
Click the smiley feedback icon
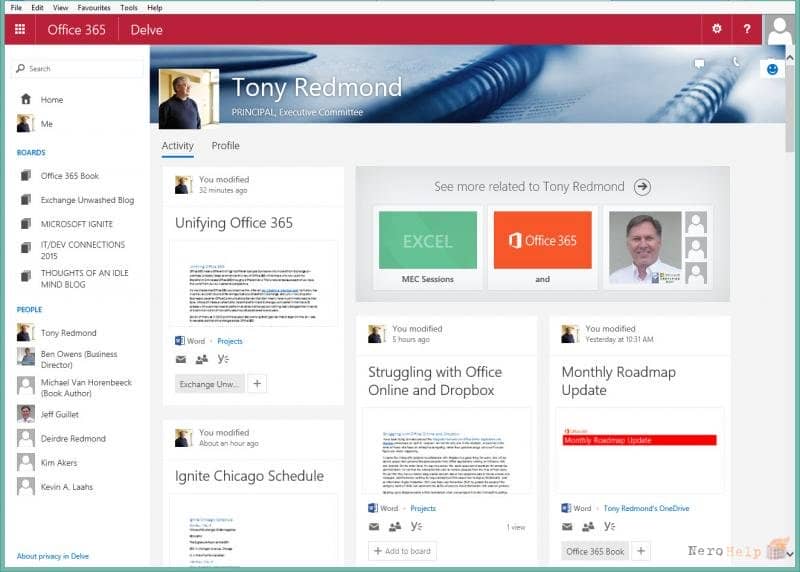click(772, 69)
